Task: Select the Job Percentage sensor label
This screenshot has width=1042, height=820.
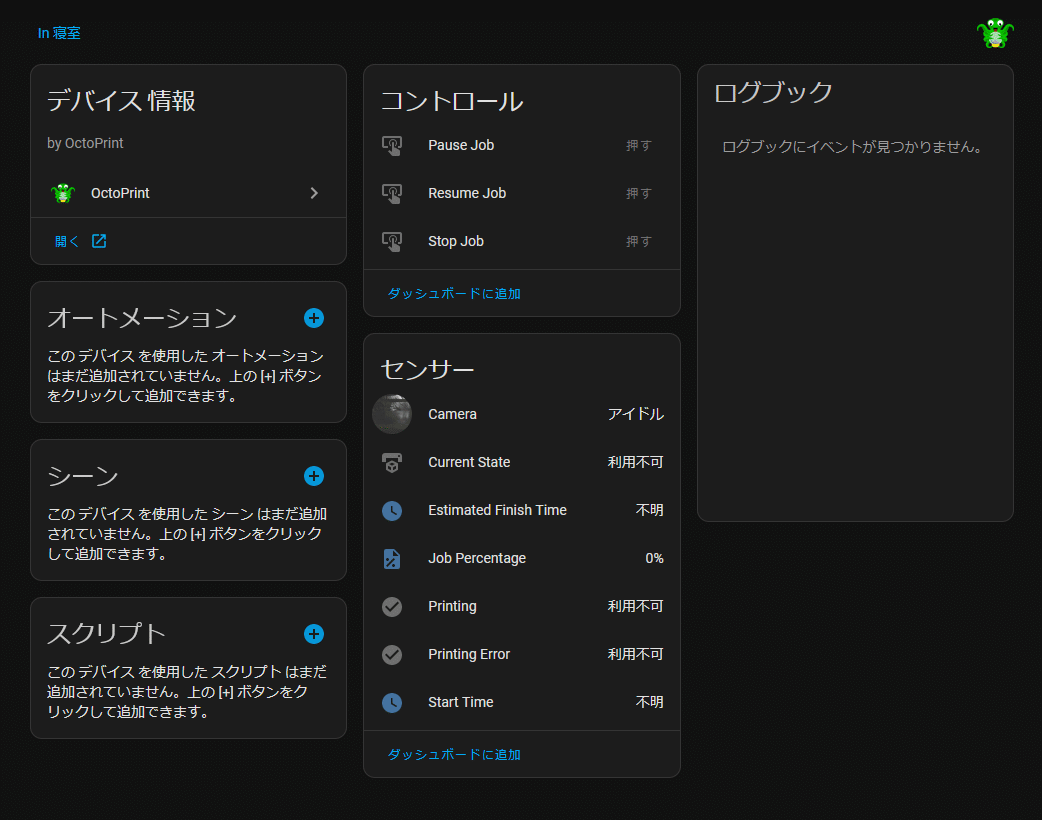Action: pos(477,558)
